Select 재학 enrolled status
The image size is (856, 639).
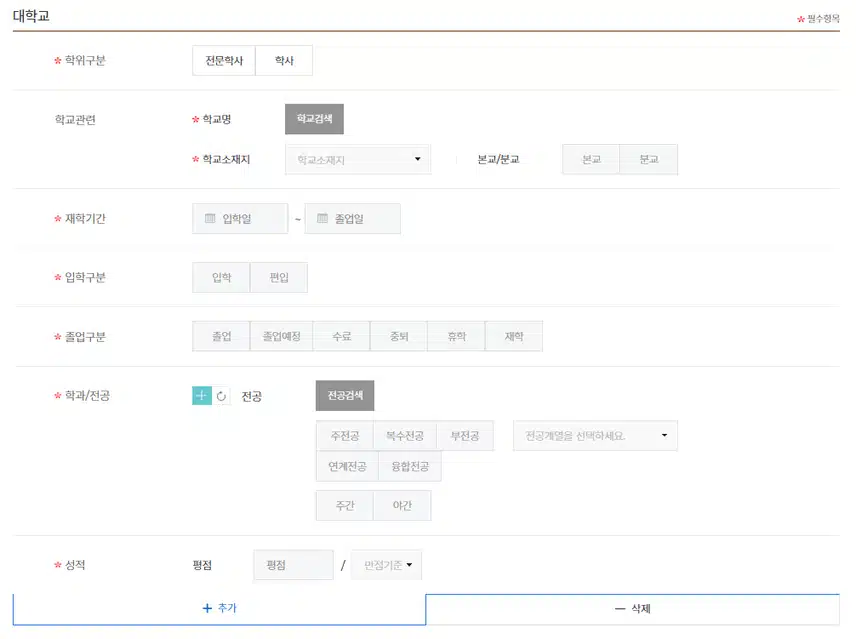(514, 336)
